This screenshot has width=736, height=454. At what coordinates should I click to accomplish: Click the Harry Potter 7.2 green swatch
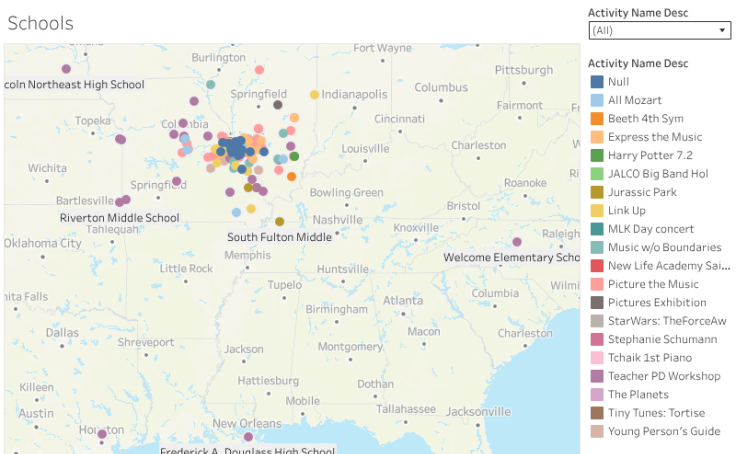[597, 155]
